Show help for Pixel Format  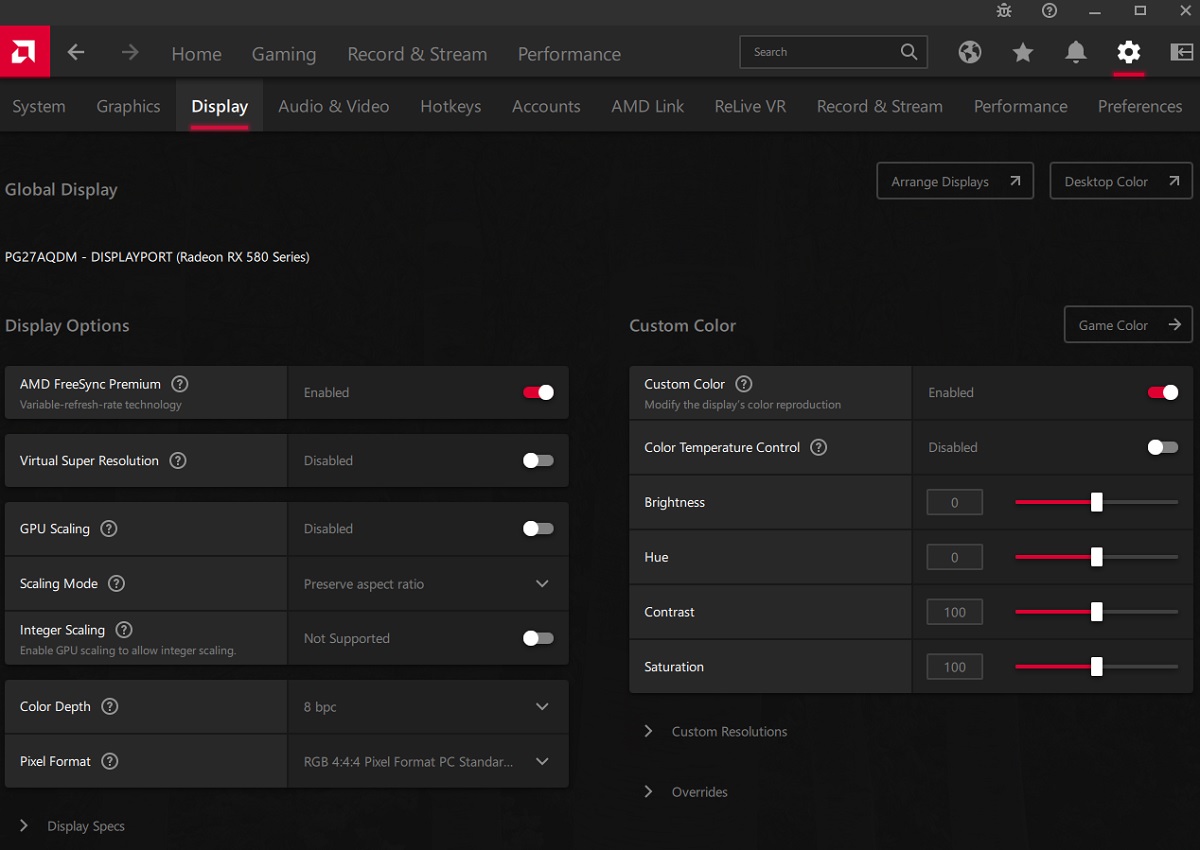click(110, 762)
